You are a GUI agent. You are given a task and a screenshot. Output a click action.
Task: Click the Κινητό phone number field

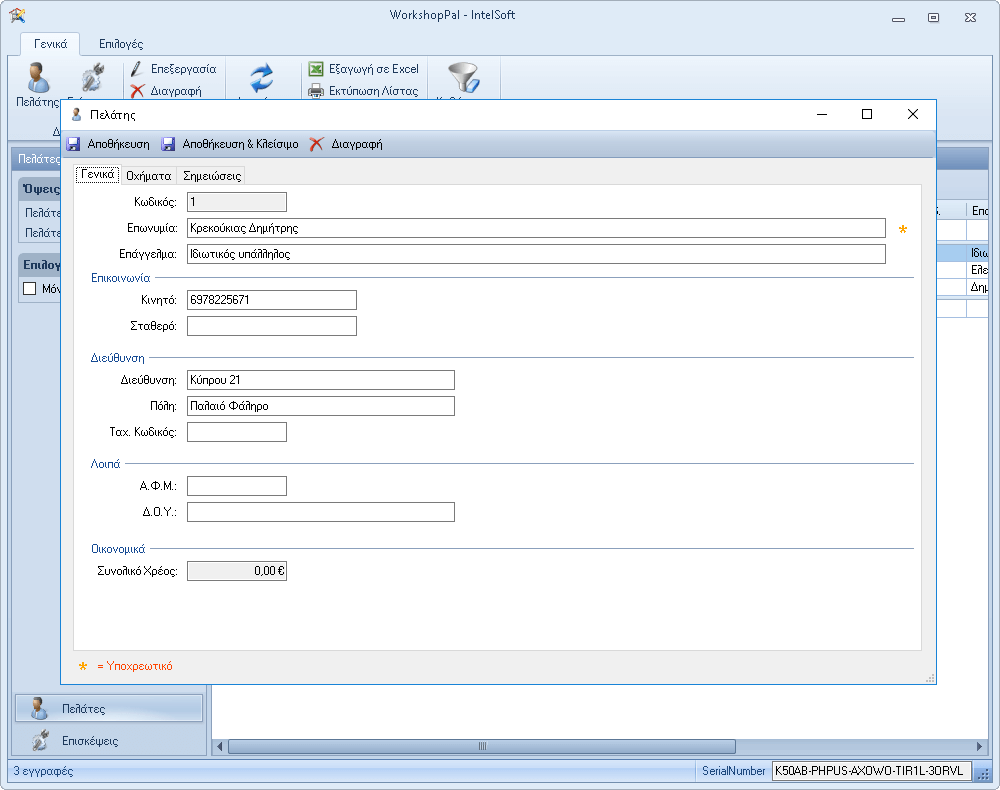pyautogui.click(x=271, y=300)
